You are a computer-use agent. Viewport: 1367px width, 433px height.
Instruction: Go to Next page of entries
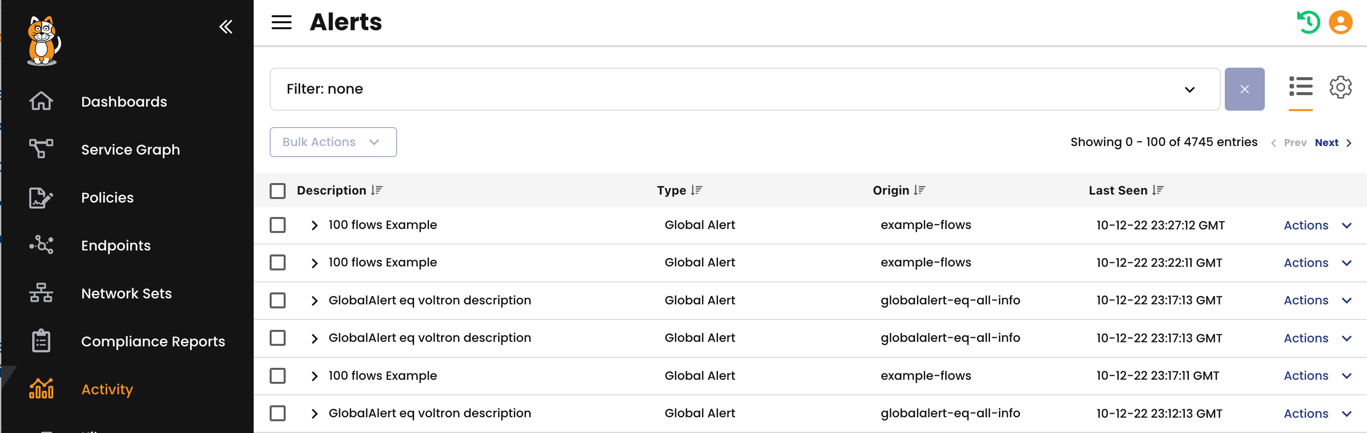tap(1332, 143)
